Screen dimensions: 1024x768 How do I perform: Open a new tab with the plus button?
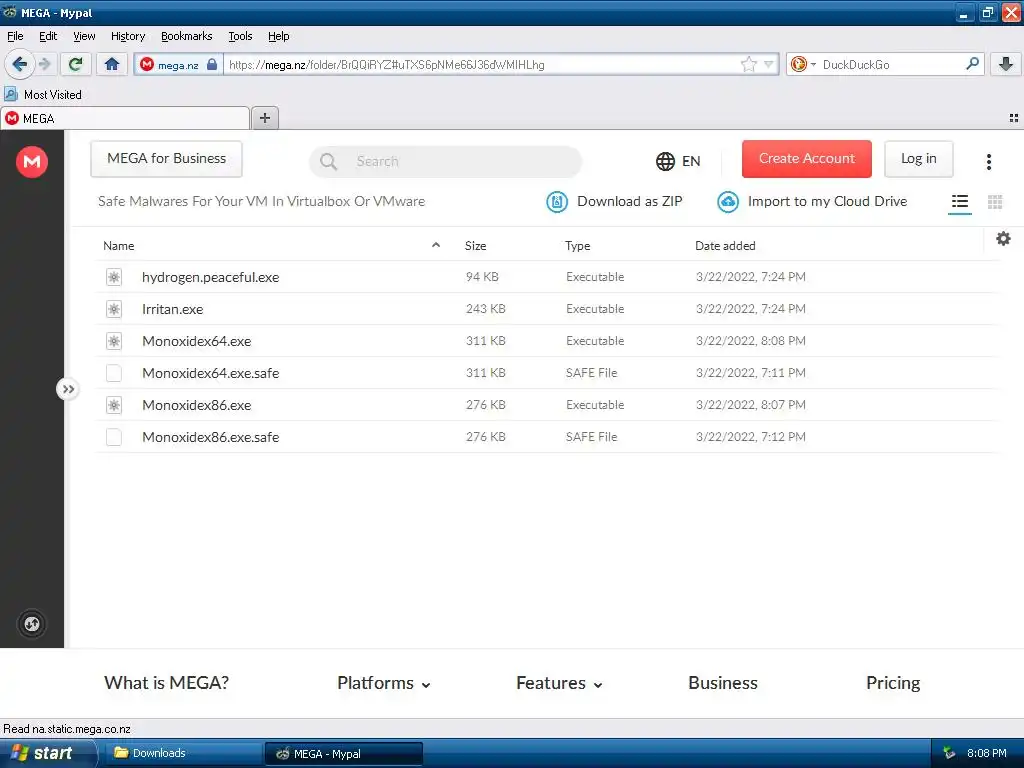tap(264, 118)
